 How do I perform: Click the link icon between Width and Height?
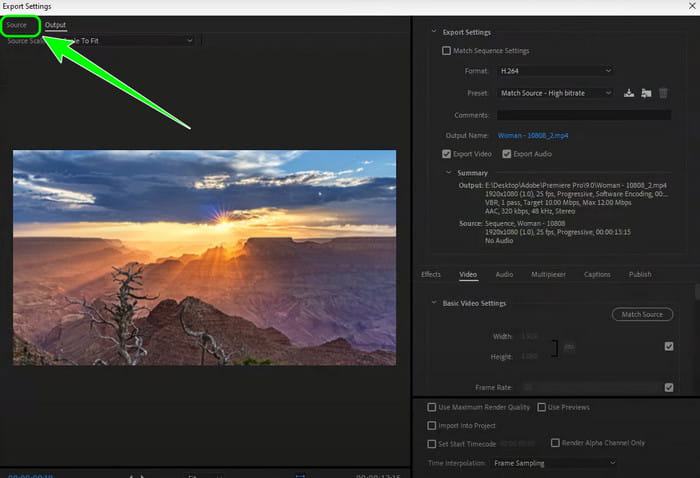[569, 346]
